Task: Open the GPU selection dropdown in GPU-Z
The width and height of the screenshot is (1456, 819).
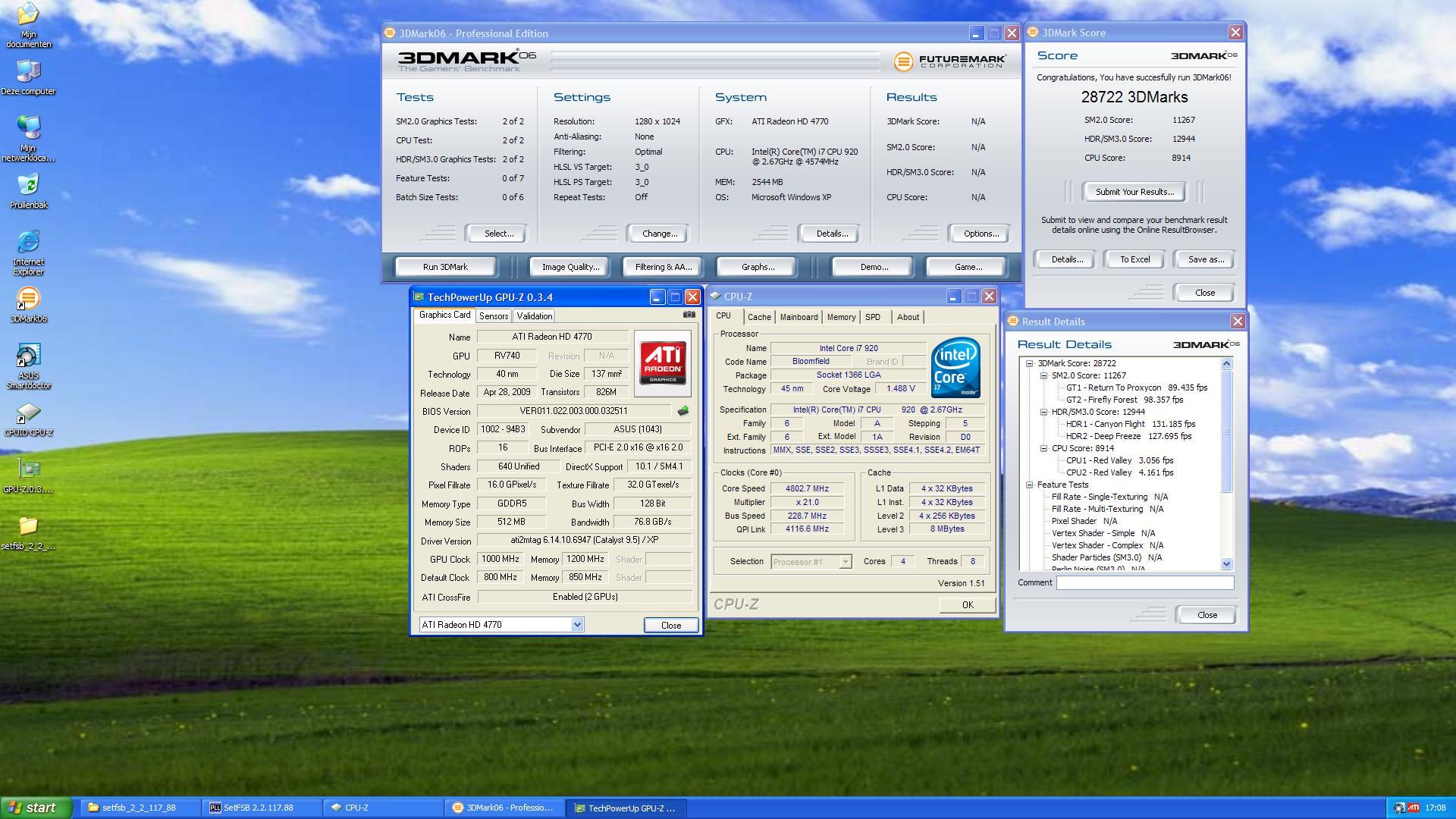Action: coord(577,625)
